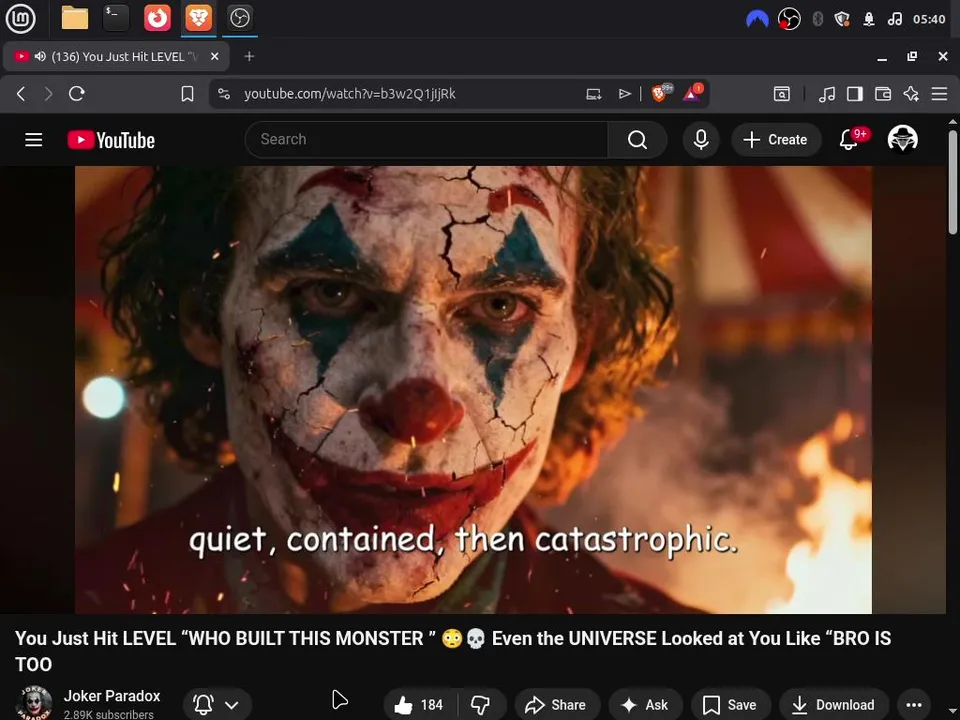The image size is (960, 720).
Task: Open the Brave Shields lion icon
Action: (661, 93)
